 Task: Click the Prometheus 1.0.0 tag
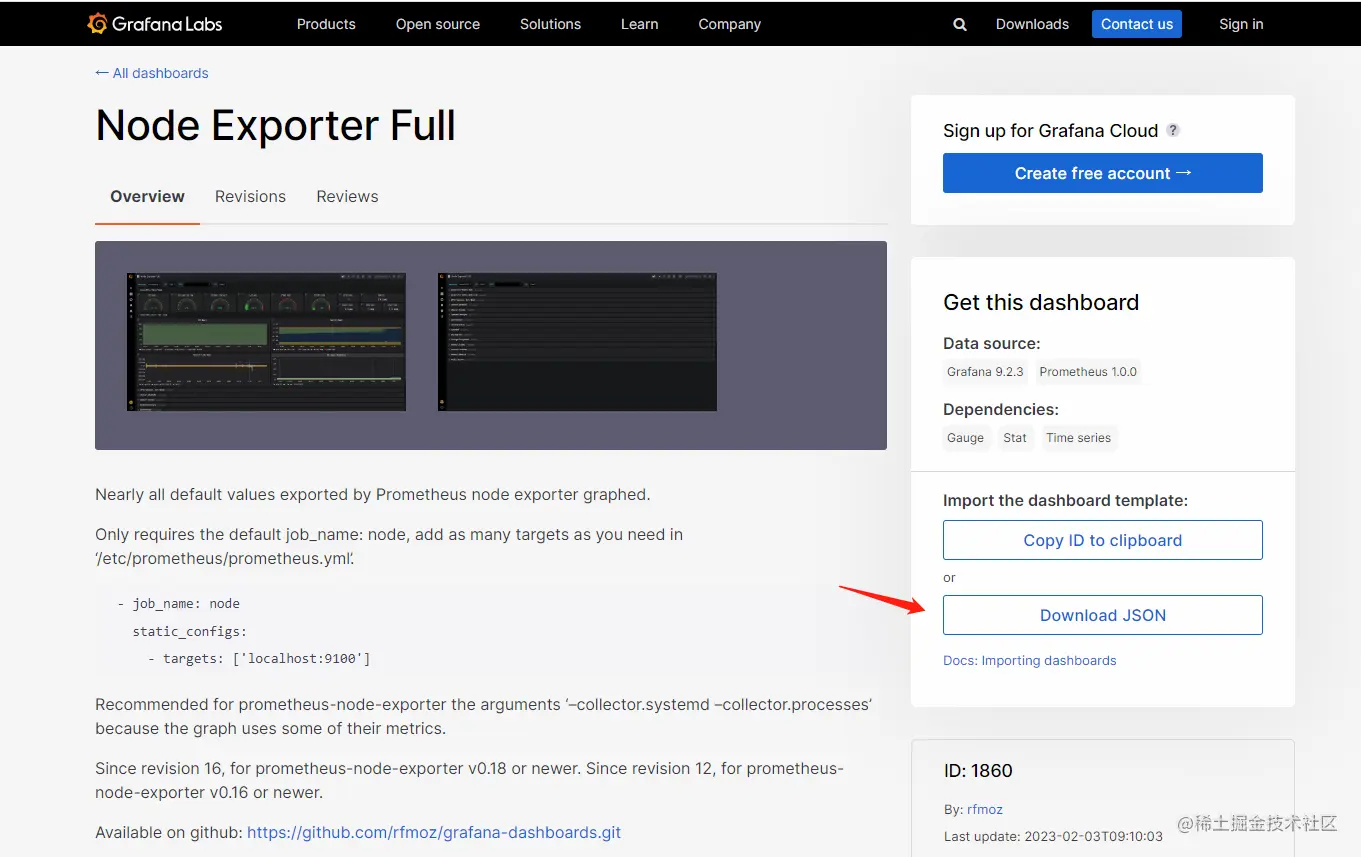[x=1088, y=372]
